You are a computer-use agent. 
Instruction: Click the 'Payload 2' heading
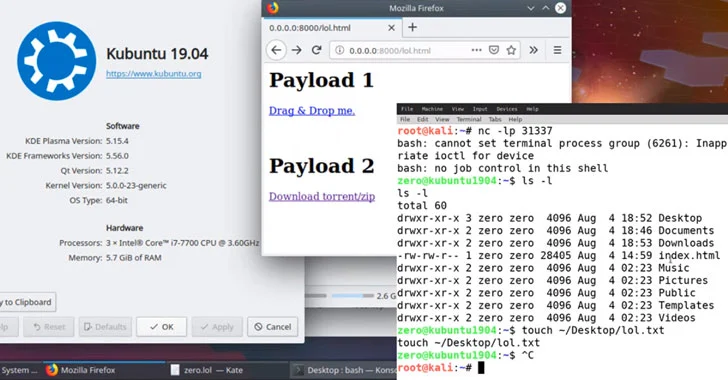322,166
